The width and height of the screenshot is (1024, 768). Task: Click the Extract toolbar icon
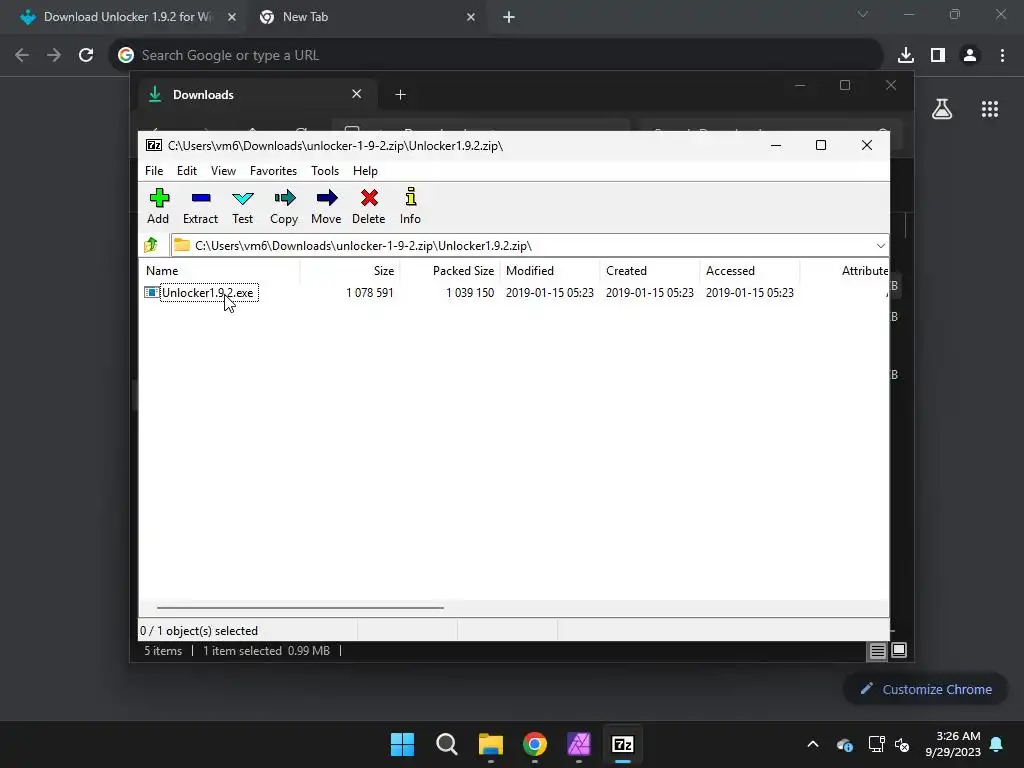(x=200, y=206)
